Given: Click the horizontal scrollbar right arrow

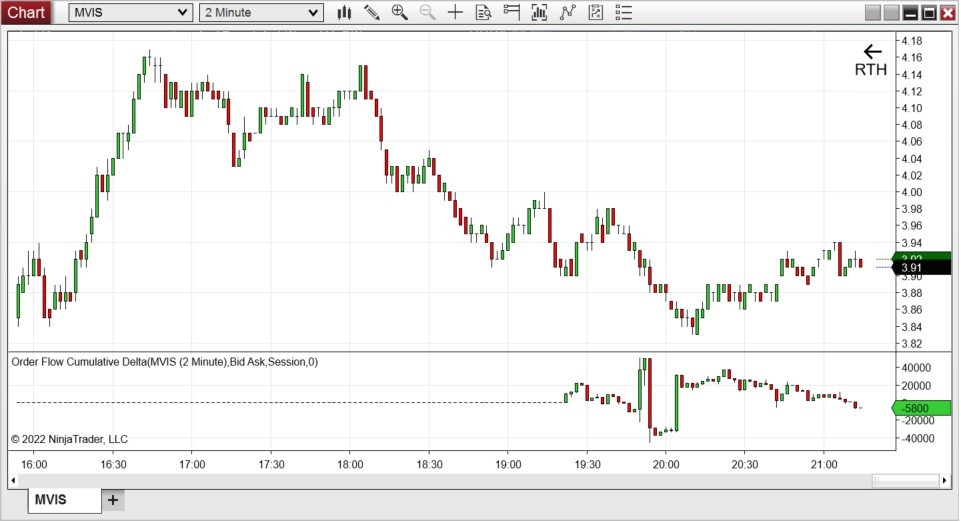Looking at the screenshot, I should (x=944, y=480).
